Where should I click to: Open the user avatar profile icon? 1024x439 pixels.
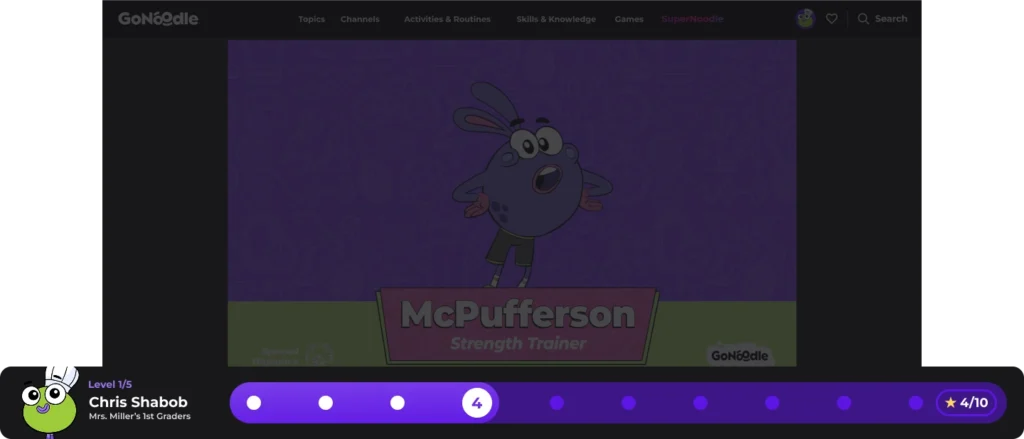(x=805, y=18)
